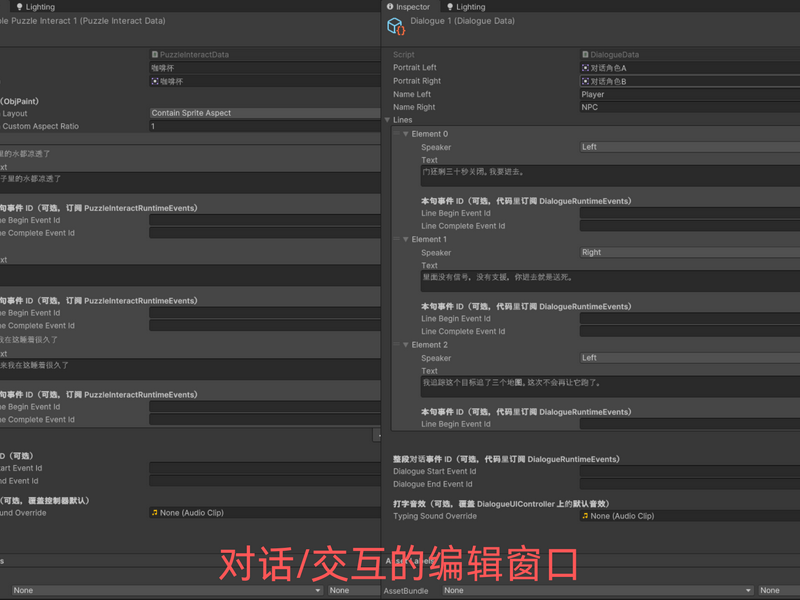Collapse the Lines list foldout
This screenshot has height=600, width=800.
tap(388, 120)
